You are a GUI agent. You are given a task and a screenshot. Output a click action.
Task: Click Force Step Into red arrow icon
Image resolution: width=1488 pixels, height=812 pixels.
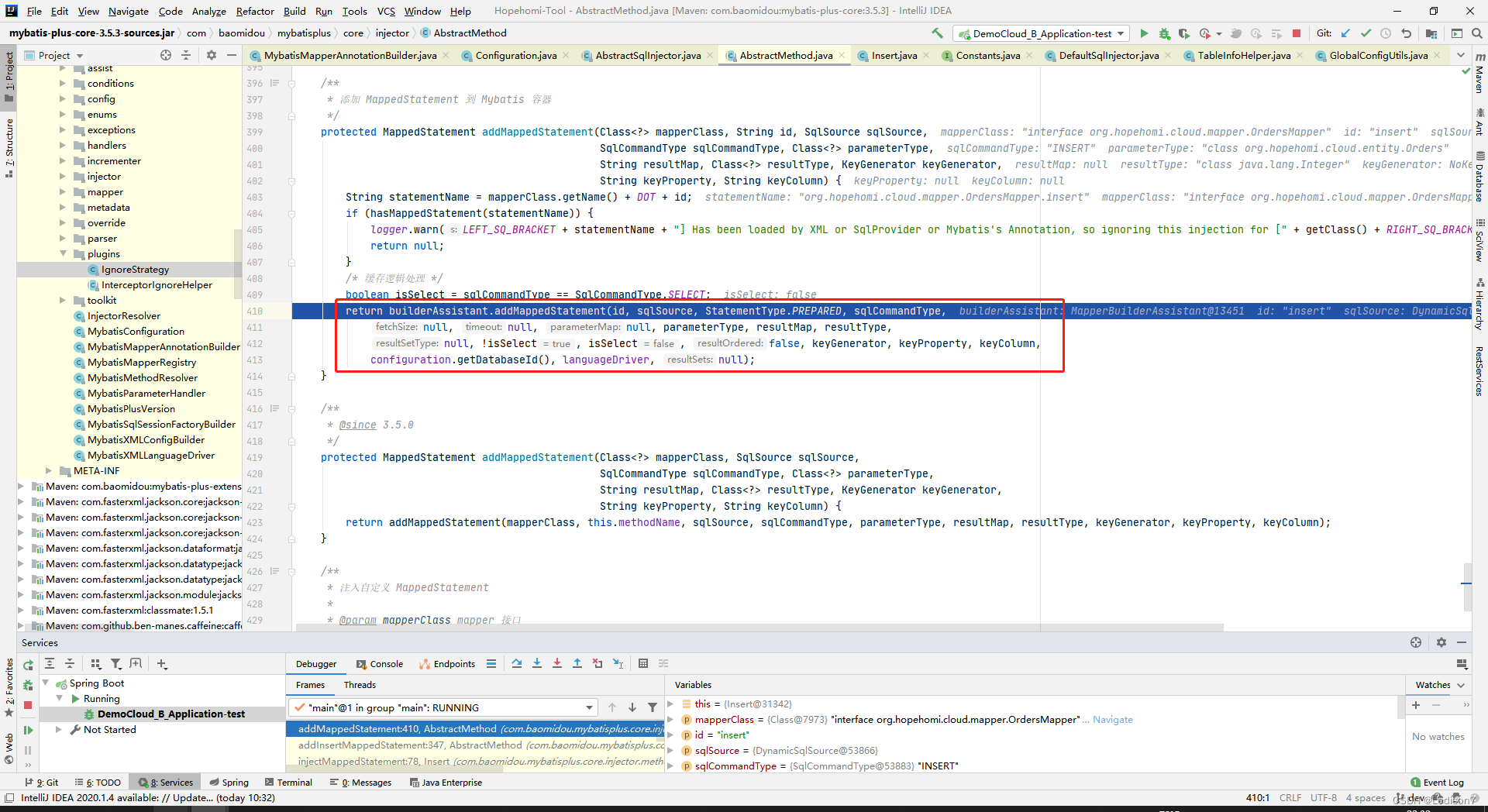(556, 663)
